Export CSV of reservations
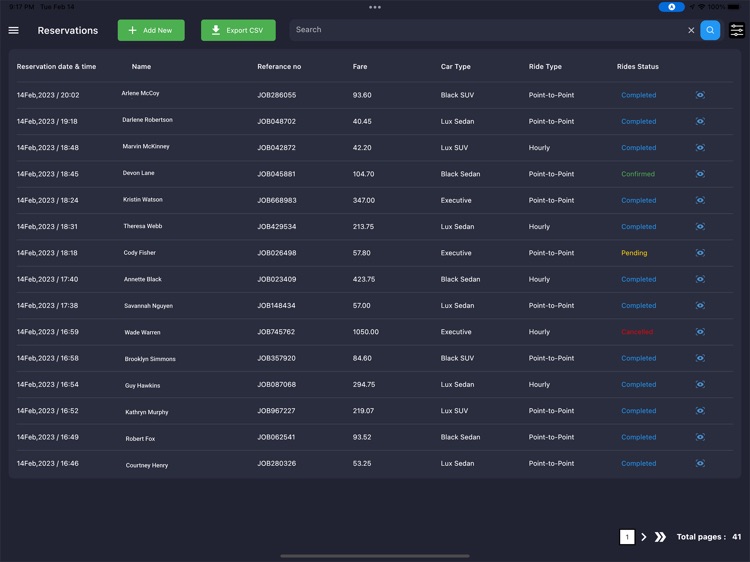 pyautogui.click(x=238, y=30)
